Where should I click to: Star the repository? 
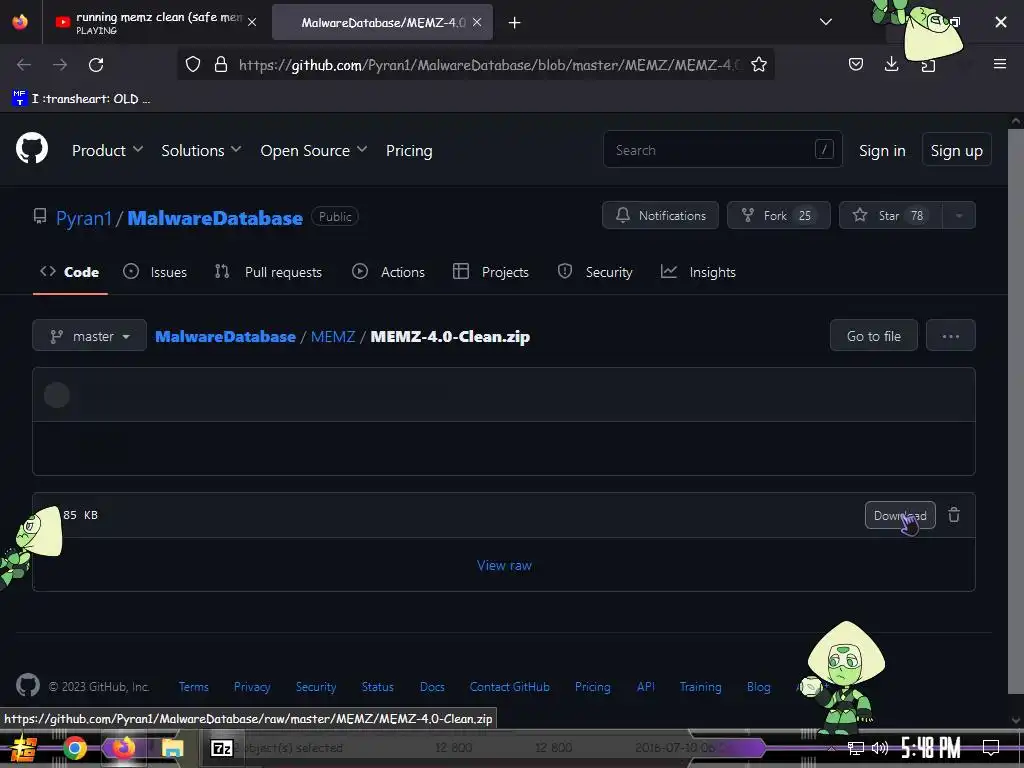891,216
